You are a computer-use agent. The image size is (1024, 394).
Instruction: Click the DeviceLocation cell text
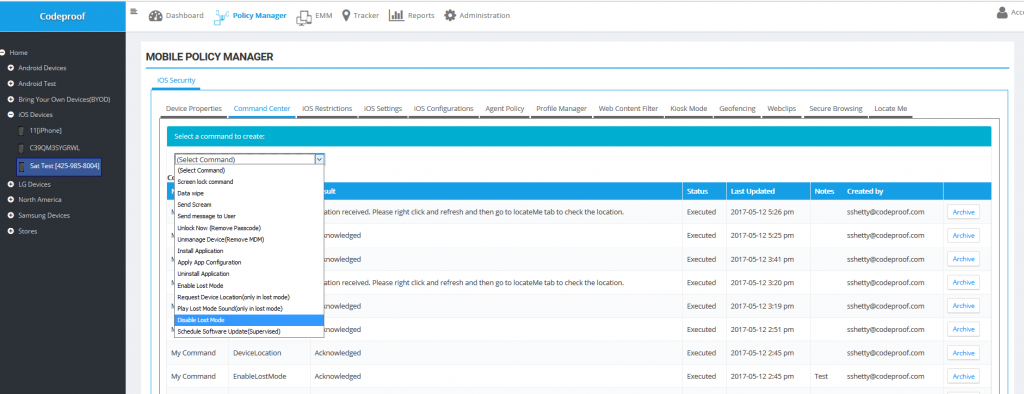pos(257,353)
